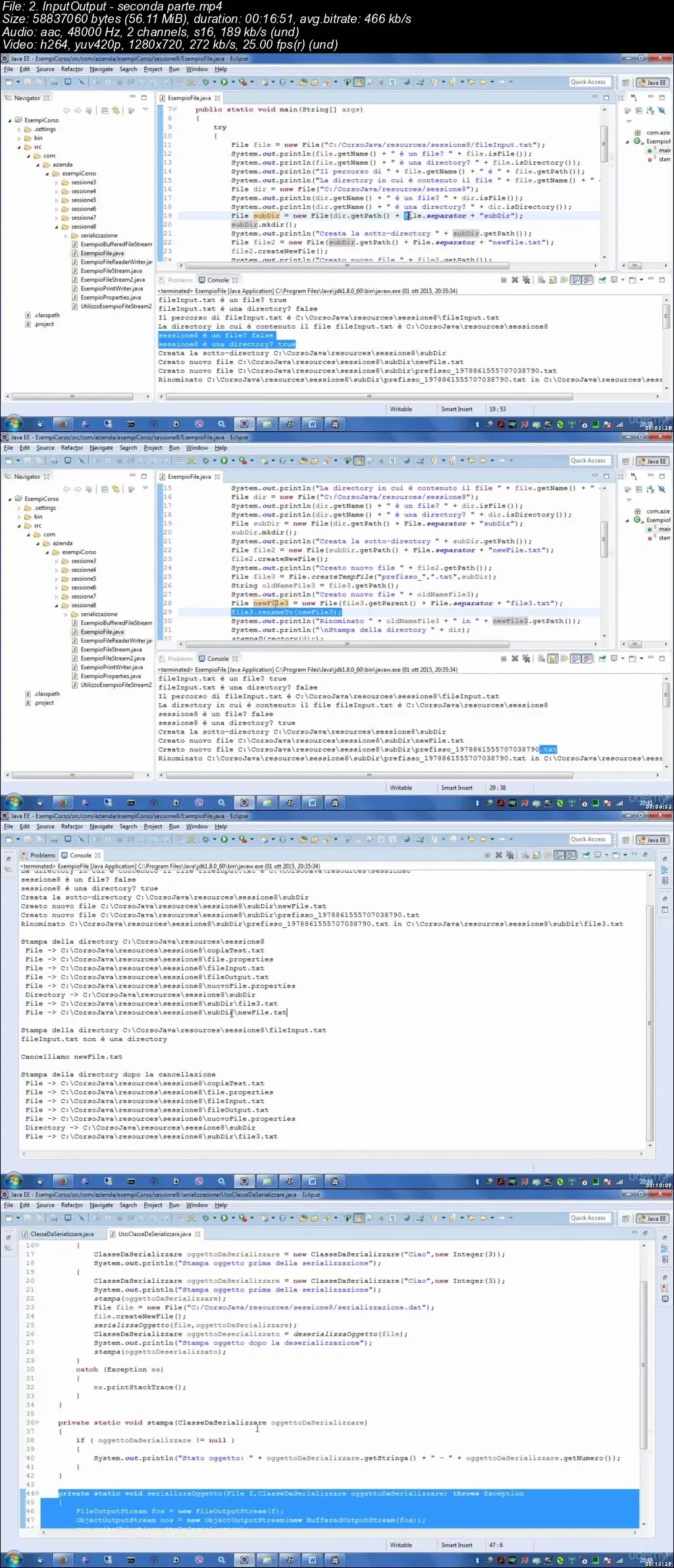Viewport: 674px width, 1568px height.
Task: Click Java EE perspective button in fourth frame
Action: click(652, 1218)
